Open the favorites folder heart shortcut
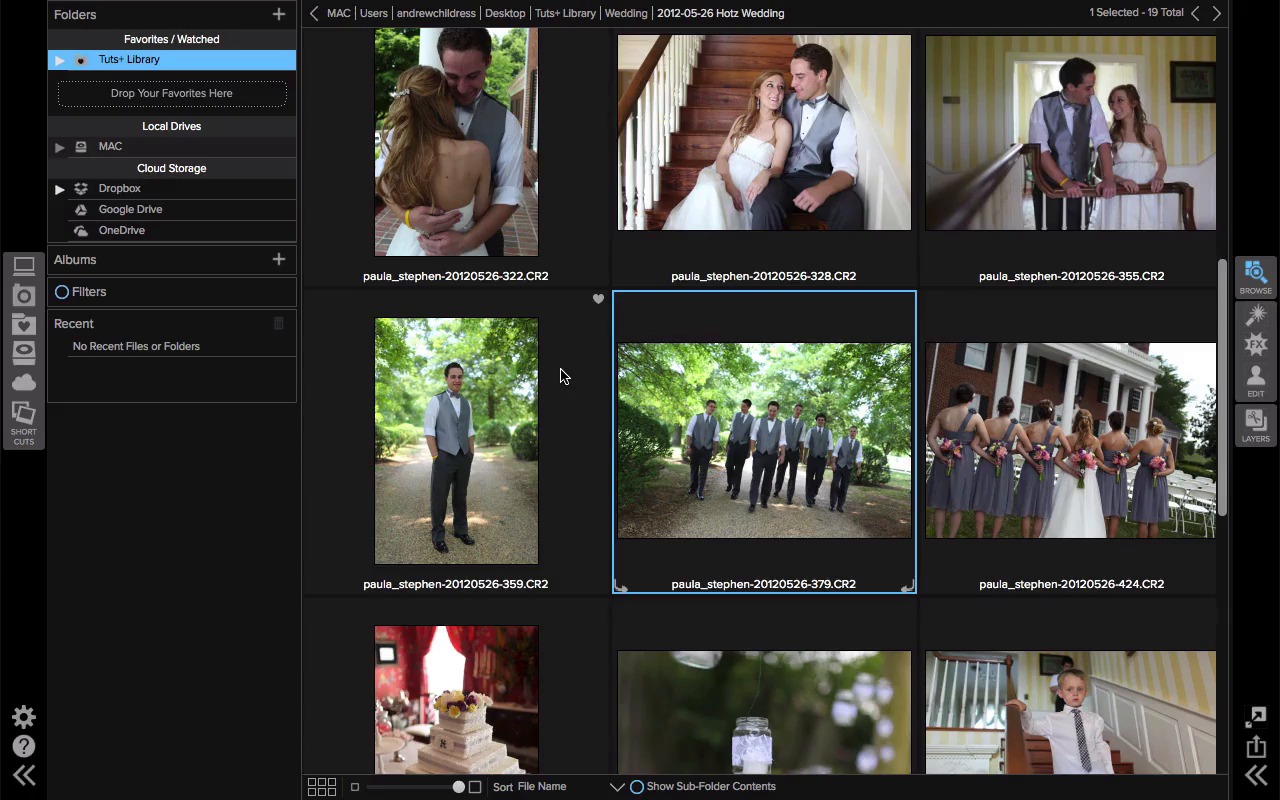The height and width of the screenshot is (800, 1280). coord(24,324)
